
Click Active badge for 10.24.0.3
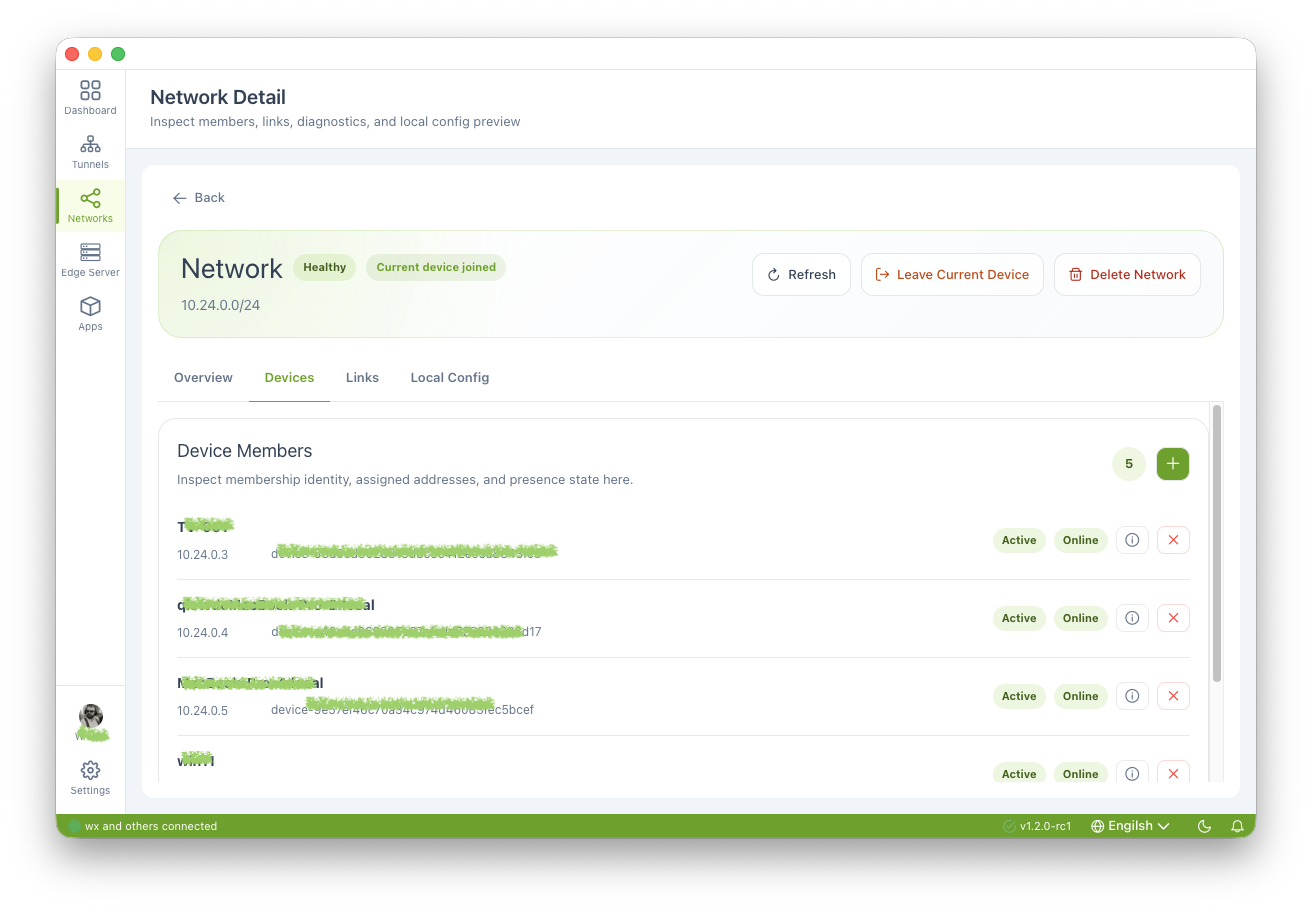tap(1019, 540)
